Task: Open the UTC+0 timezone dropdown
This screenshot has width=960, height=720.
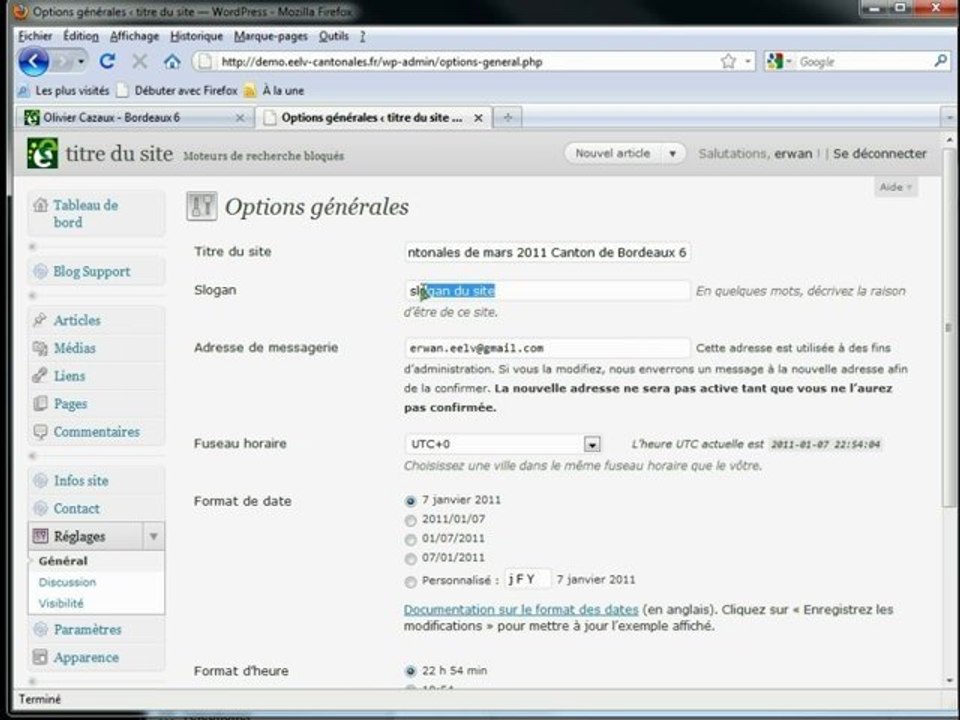Action: [503, 444]
